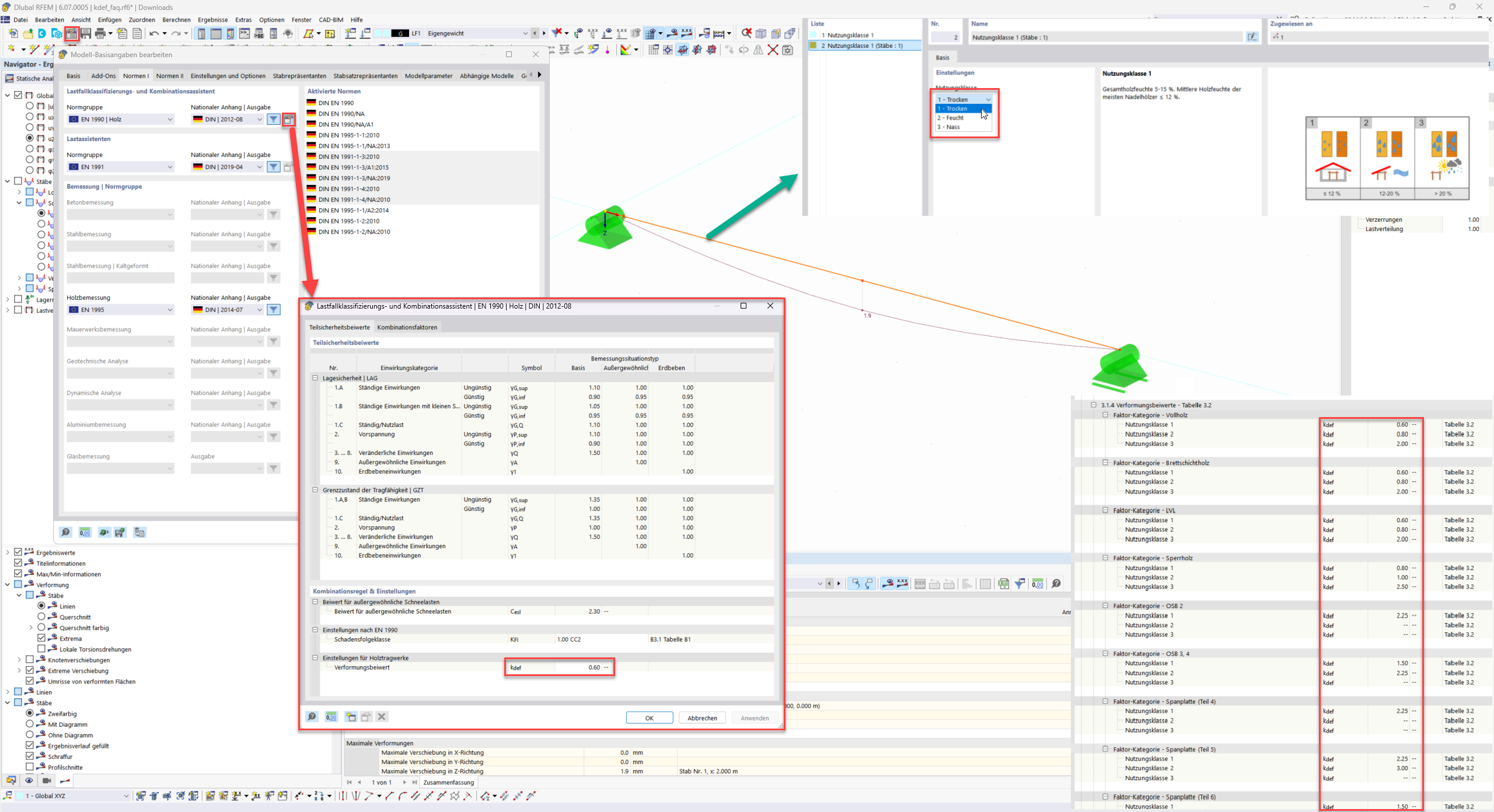This screenshot has width=1494, height=812.
Task: Click filter icon next to Holzbemessung DIN 2014-07
Action: click(x=273, y=310)
